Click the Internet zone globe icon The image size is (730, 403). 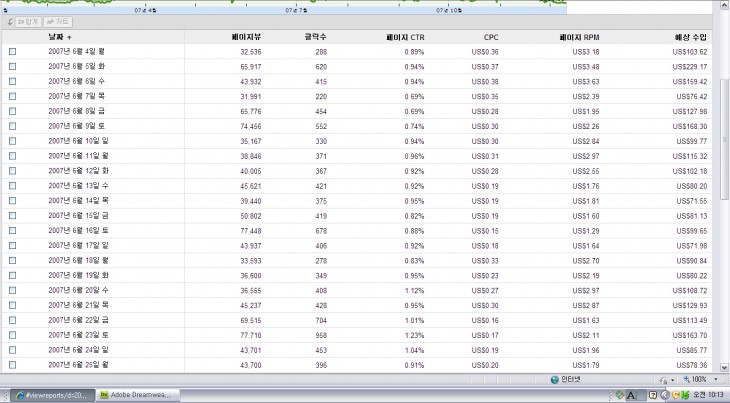pyautogui.click(x=555, y=380)
